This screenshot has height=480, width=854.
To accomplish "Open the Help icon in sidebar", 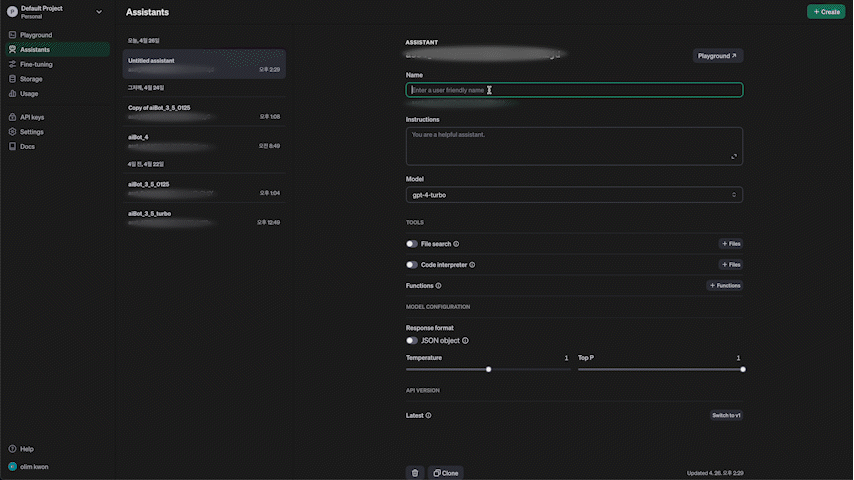I will pos(12,449).
